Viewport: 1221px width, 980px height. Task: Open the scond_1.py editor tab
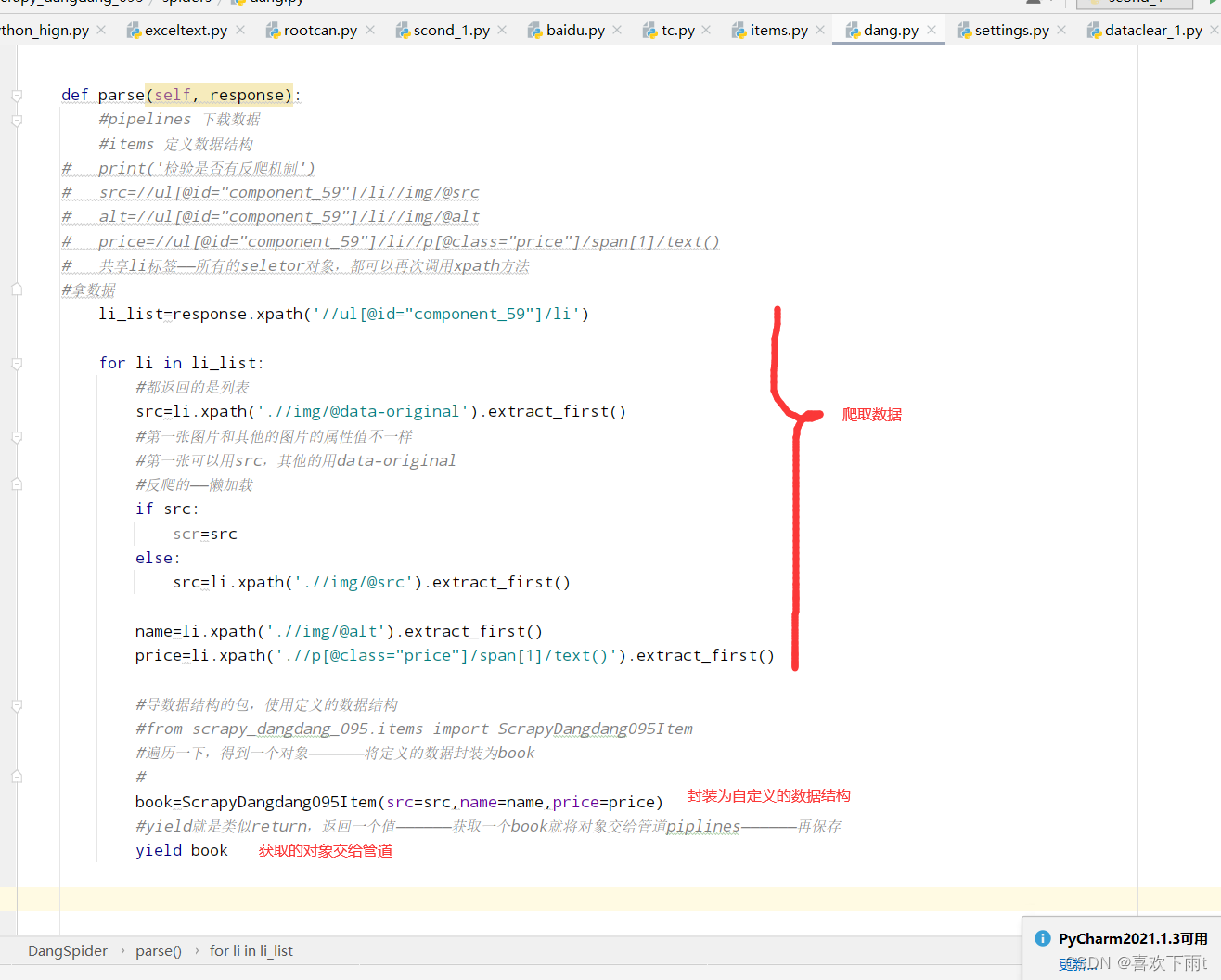click(452, 30)
